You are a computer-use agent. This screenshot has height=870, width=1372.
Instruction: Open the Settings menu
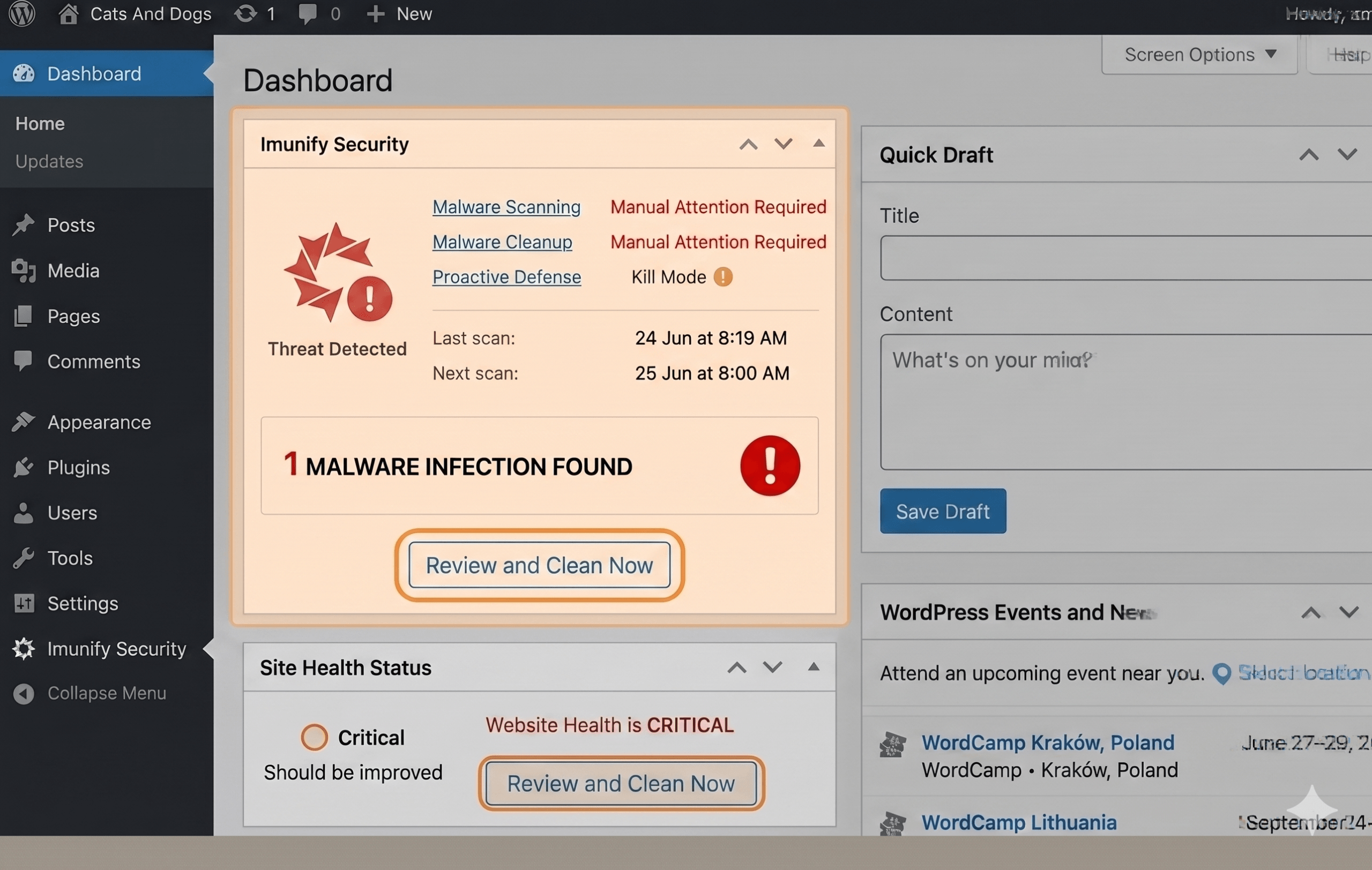(83, 604)
